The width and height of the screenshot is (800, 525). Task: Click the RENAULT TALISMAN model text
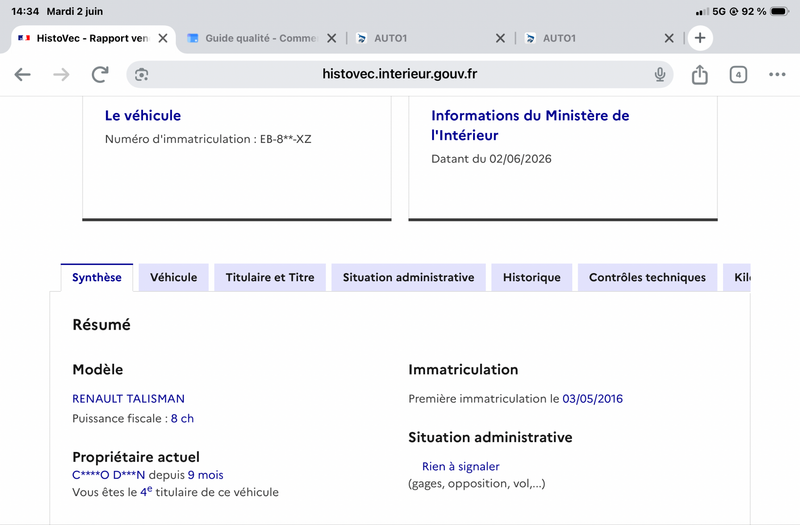click(x=129, y=398)
